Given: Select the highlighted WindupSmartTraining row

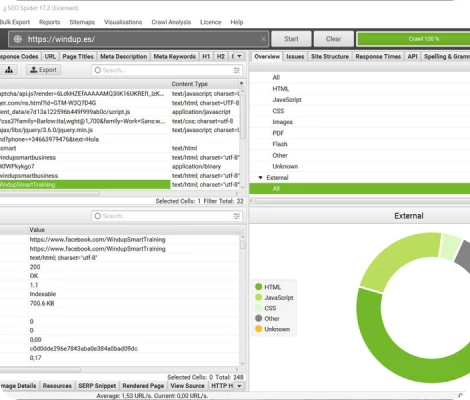Looking at the screenshot, I should click(x=85, y=185).
